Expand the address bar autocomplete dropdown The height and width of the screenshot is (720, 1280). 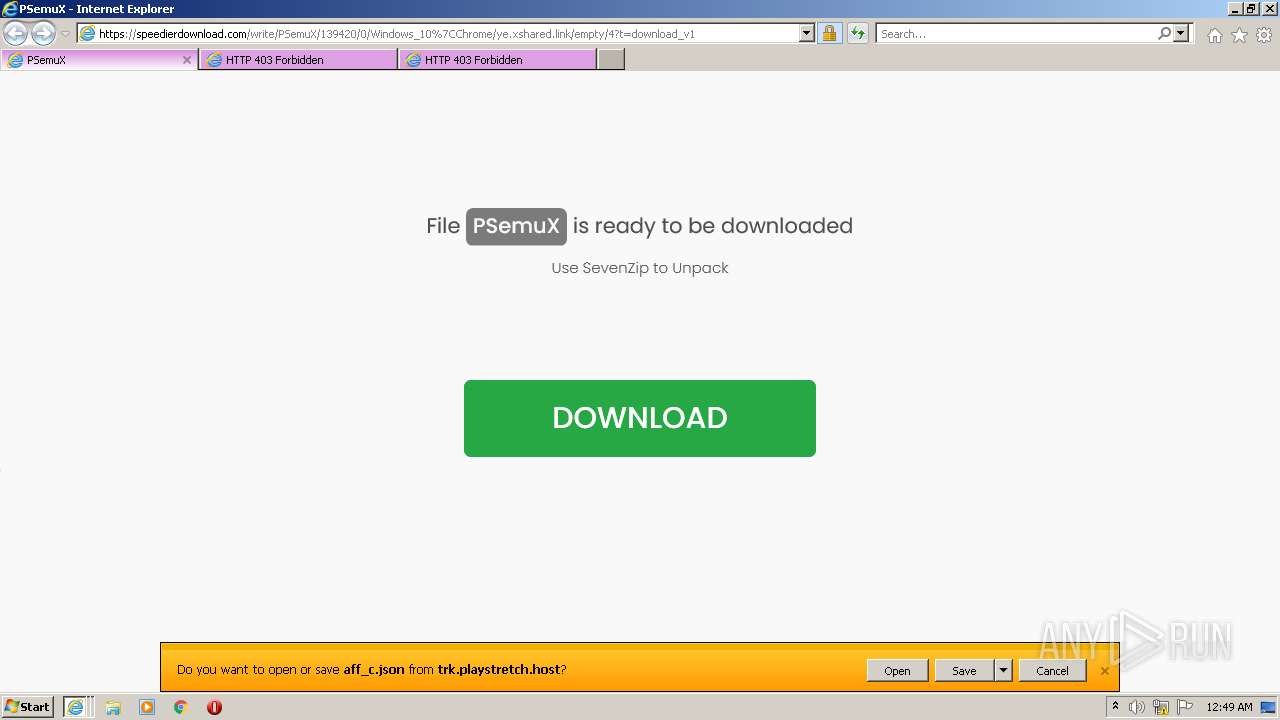[x=807, y=34]
